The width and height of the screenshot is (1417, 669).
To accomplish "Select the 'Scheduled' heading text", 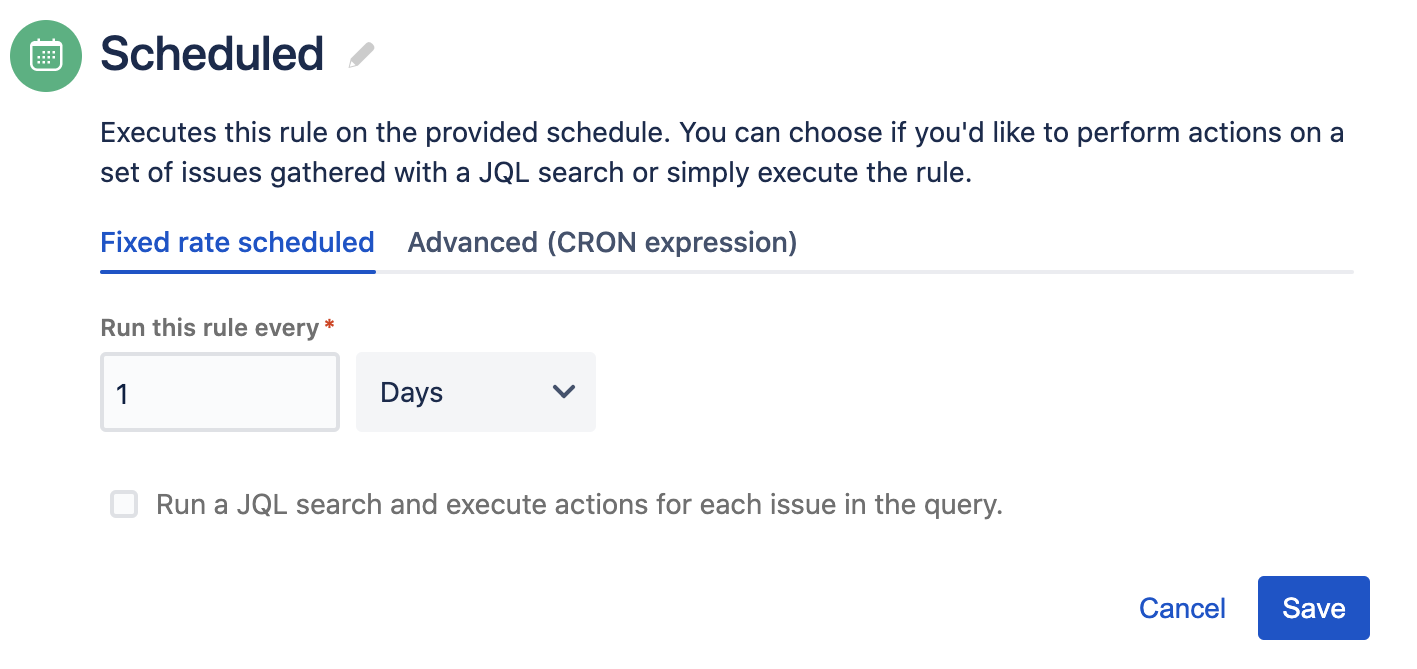I will (x=212, y=54).
